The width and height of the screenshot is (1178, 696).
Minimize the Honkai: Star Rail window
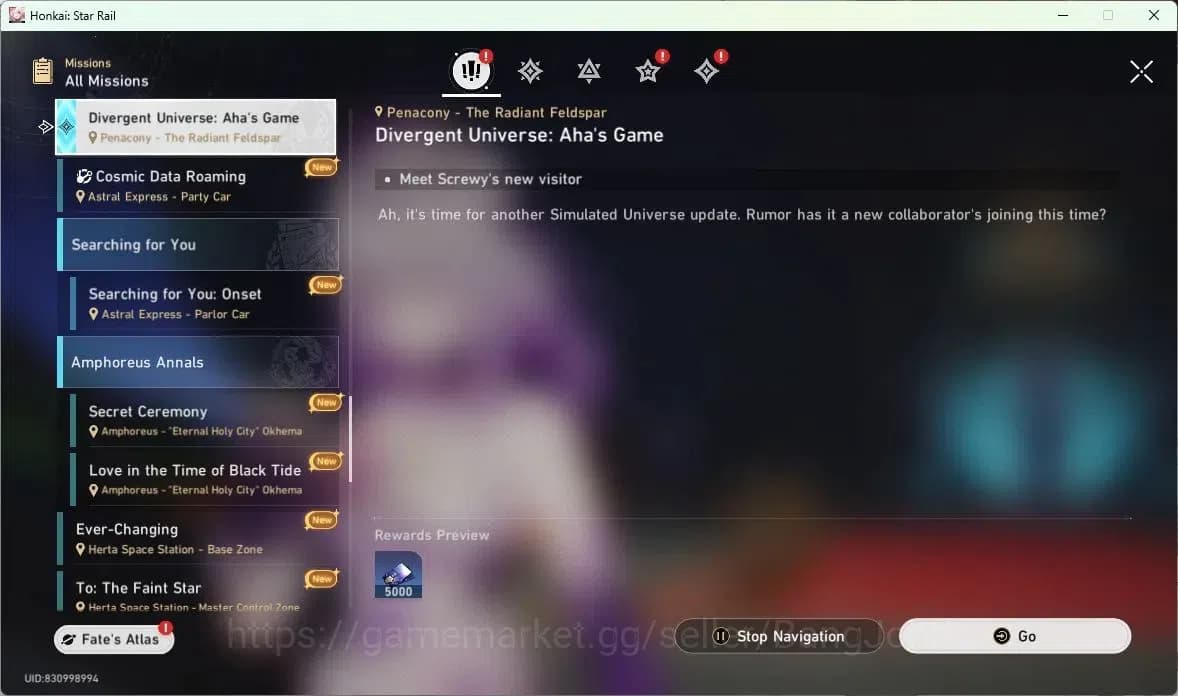[x=1062, y=15]
